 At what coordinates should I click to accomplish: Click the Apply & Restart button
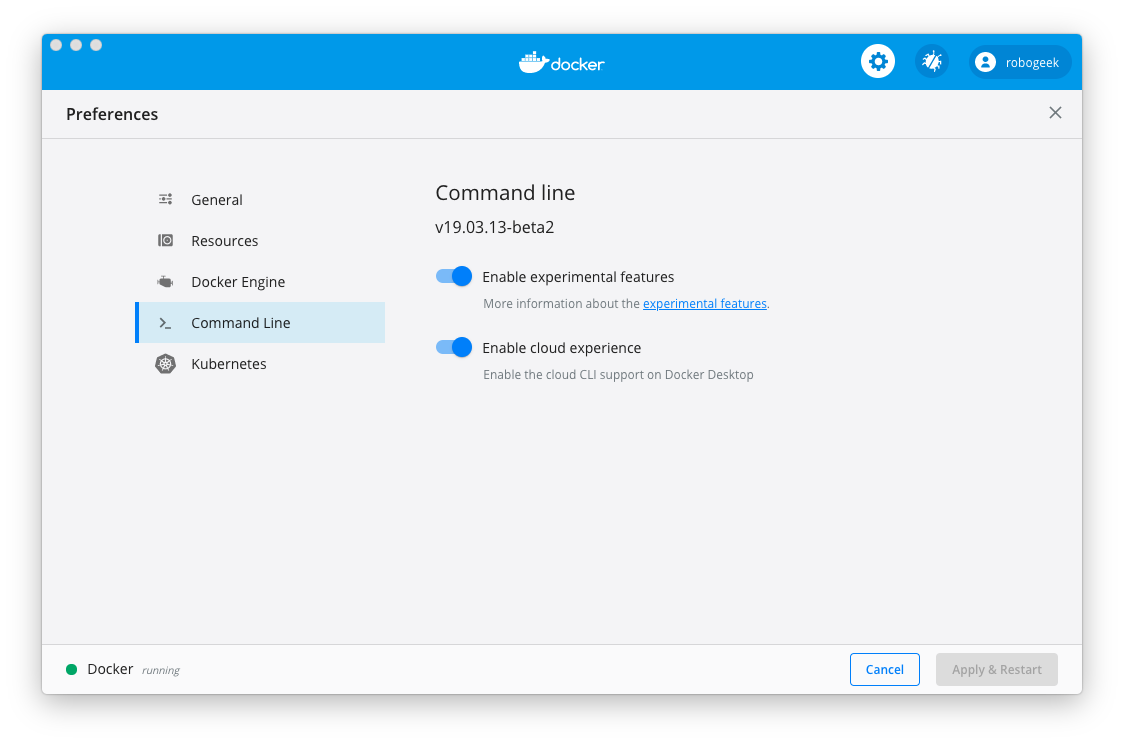tap(996, 669)
